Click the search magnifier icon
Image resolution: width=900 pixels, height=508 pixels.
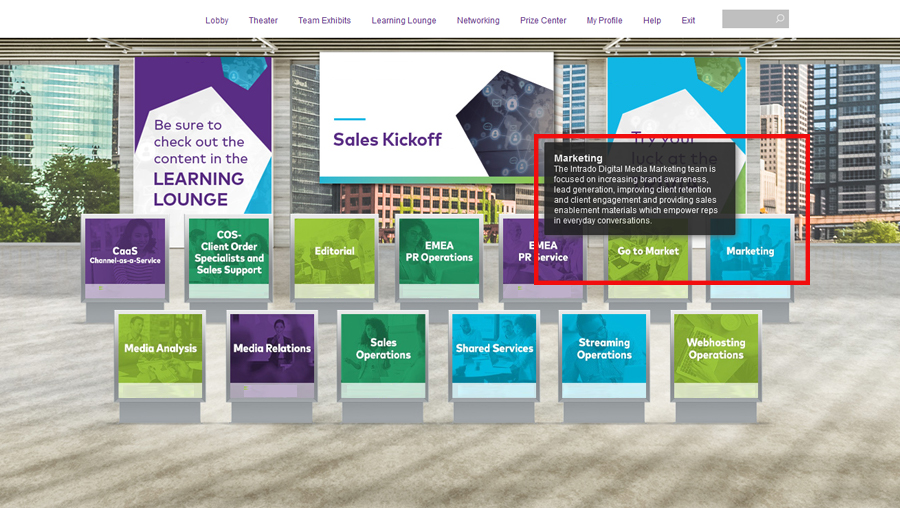pos(780,19)
